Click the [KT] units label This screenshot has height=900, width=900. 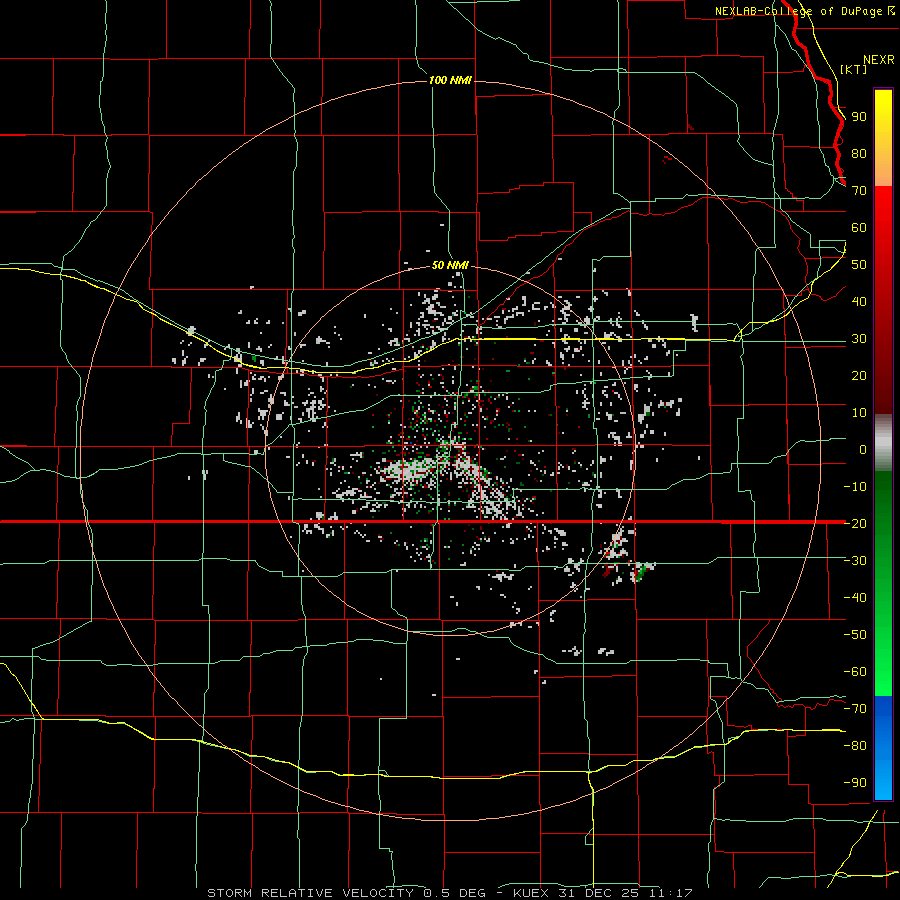[x=854, y=69]
